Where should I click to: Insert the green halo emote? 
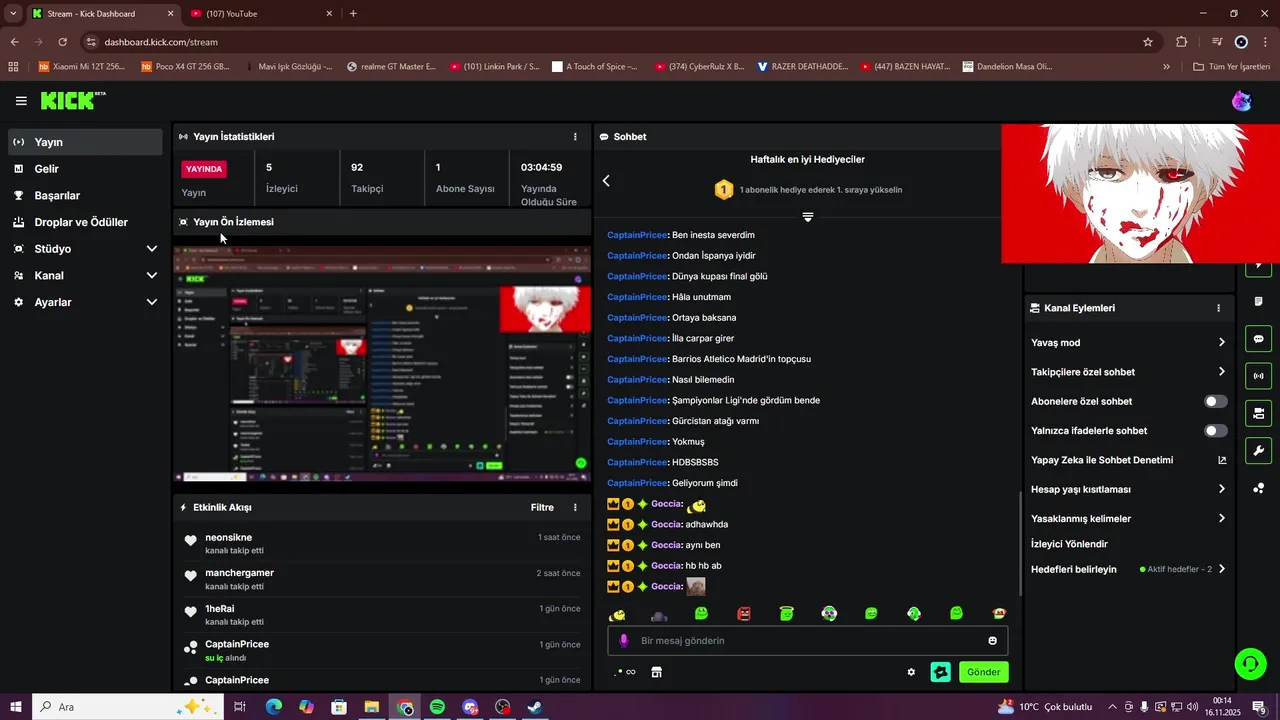tap(787, 614)
